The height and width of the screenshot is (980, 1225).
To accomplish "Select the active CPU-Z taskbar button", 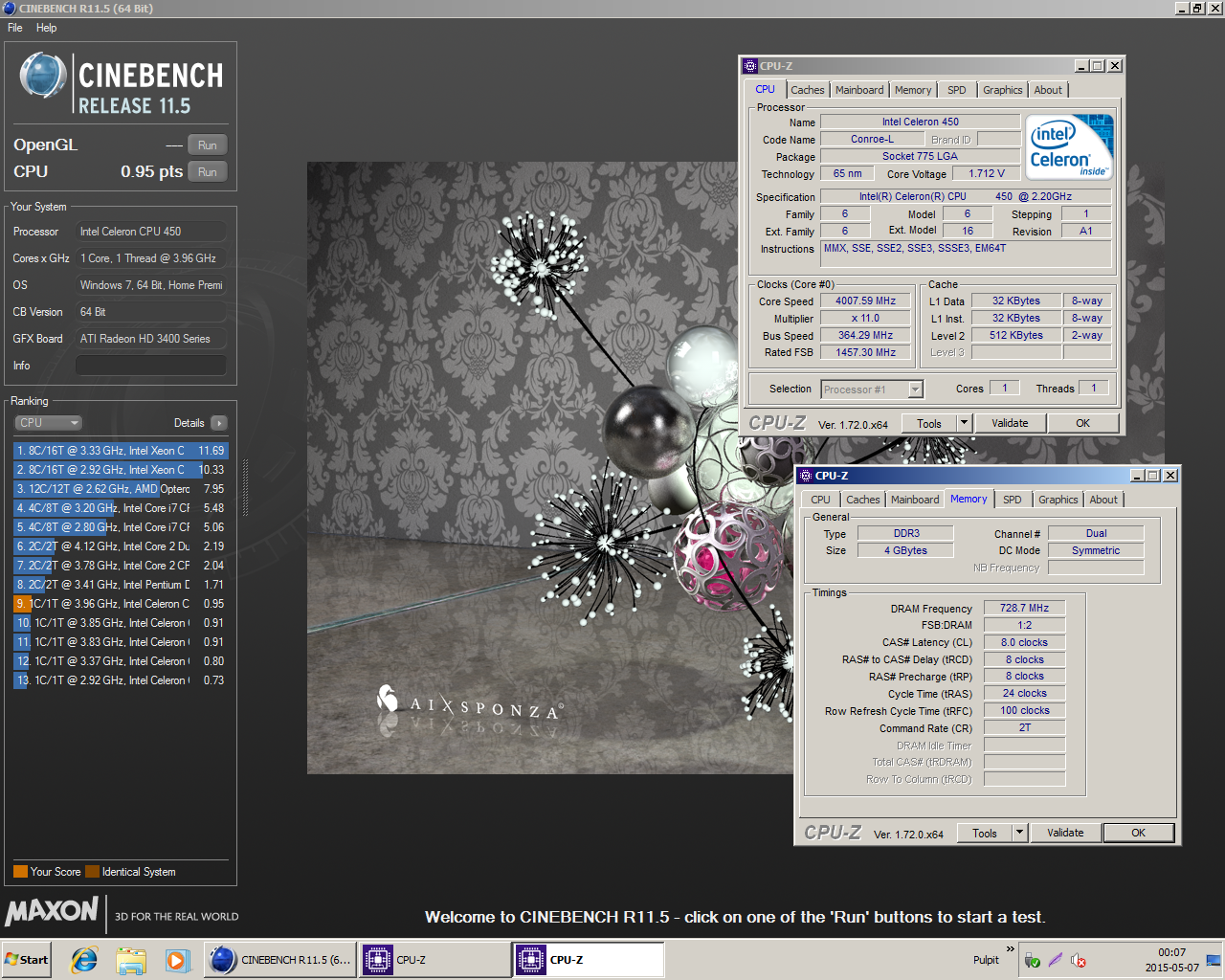I will (590, 960).
